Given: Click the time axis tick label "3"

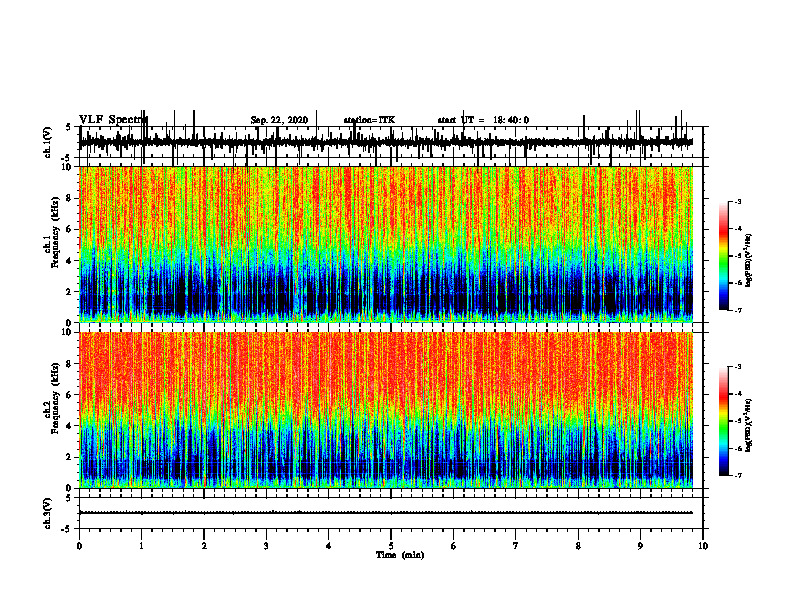Looking at the screenshot, I should tap(266, 546).
